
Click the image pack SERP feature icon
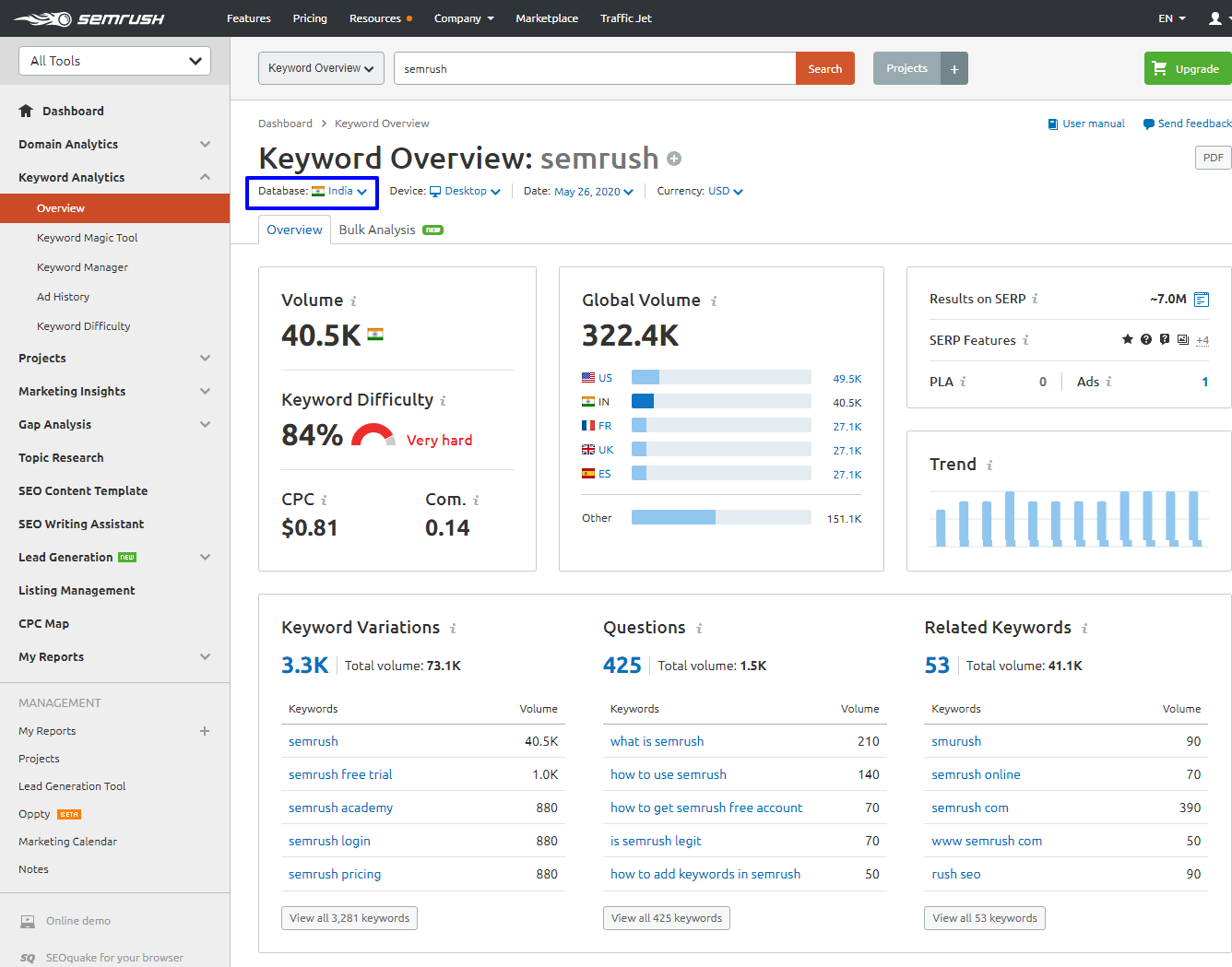point(1183,339)
